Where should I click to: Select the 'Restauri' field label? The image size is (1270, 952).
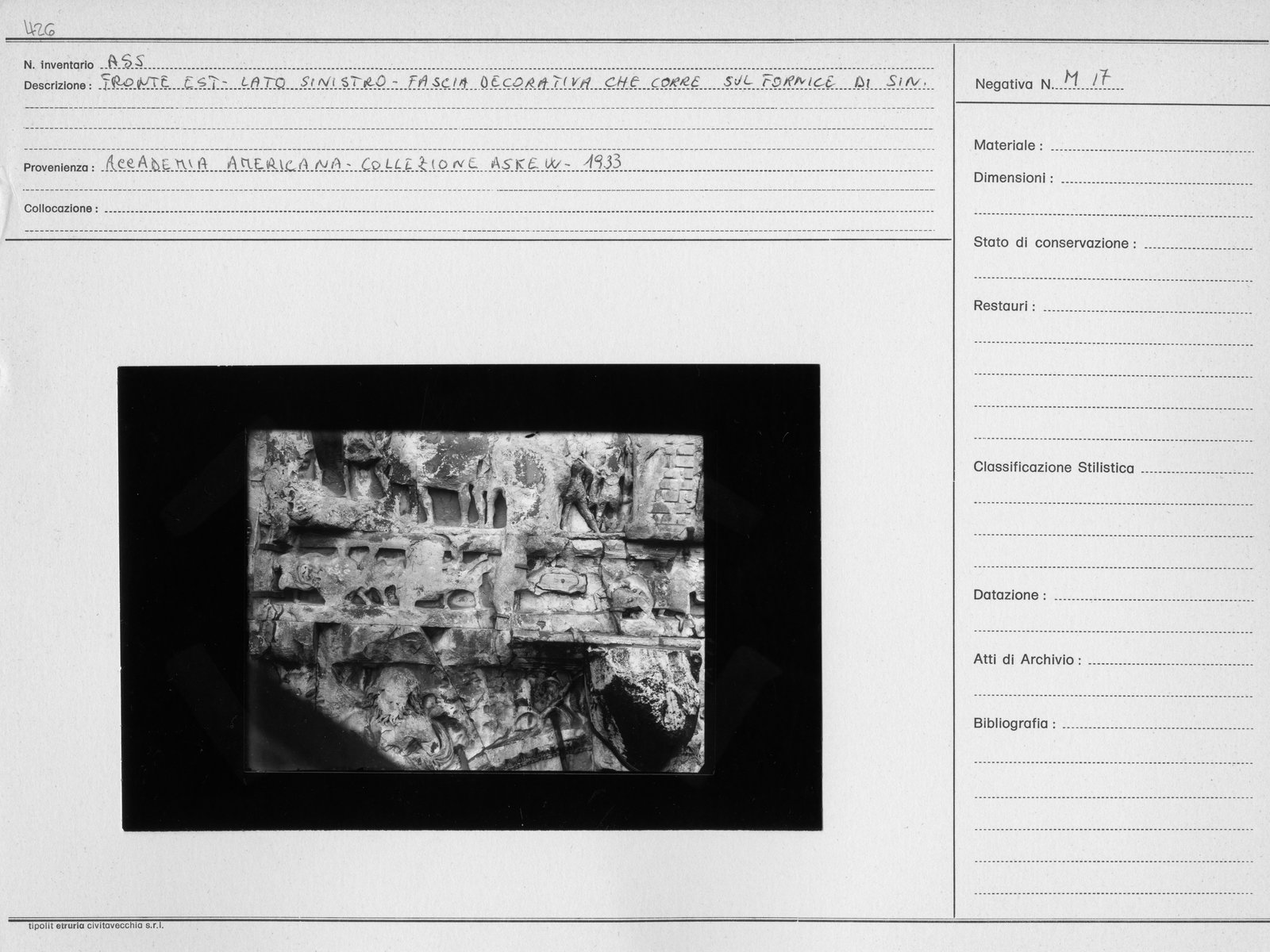point(1004,306)
